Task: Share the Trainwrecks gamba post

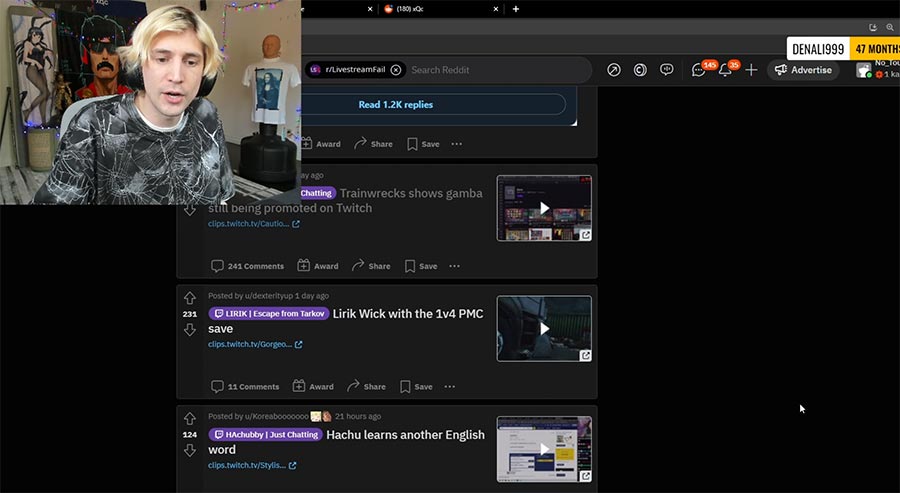Action: tap(371, 266)
